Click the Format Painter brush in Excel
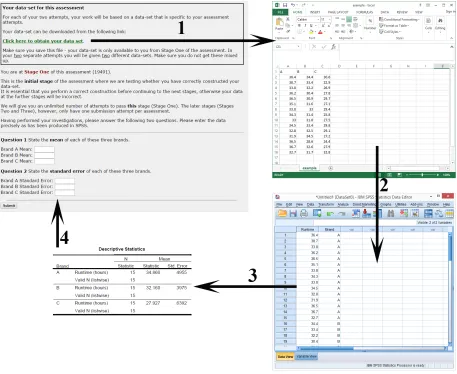457x374 pixels. tap(288, 32)
